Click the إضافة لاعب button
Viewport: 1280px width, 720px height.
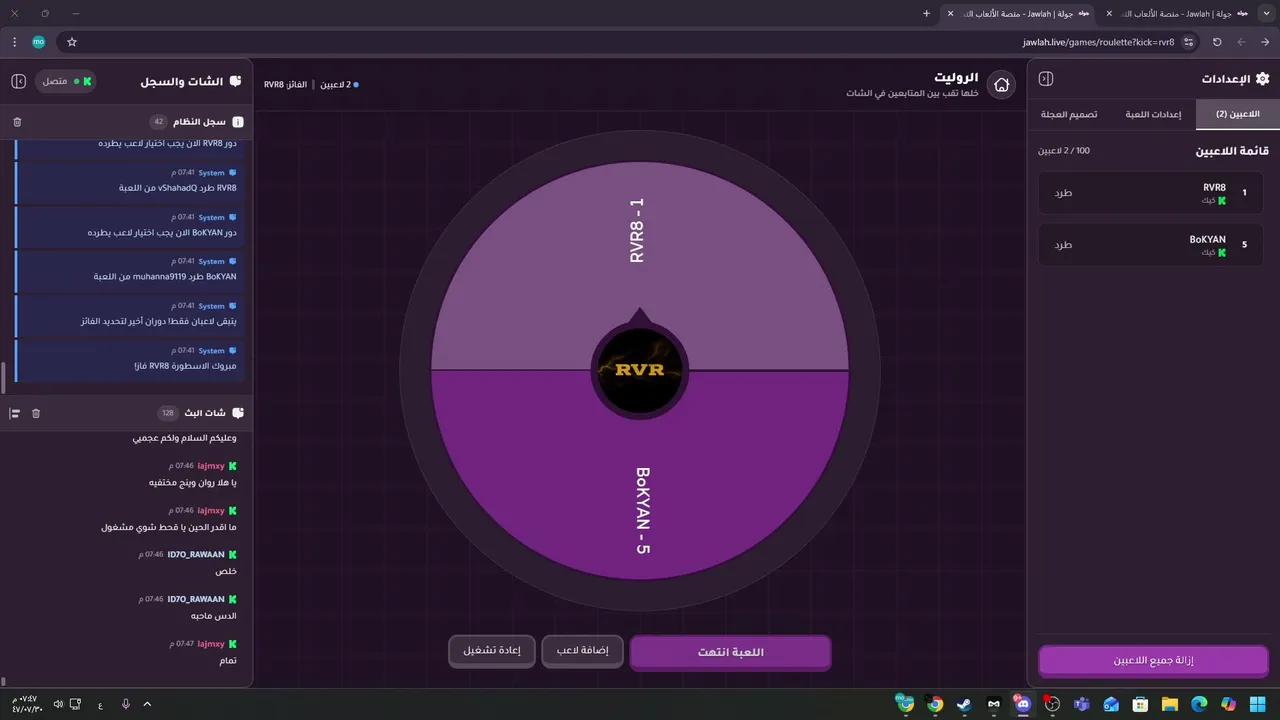583,651
